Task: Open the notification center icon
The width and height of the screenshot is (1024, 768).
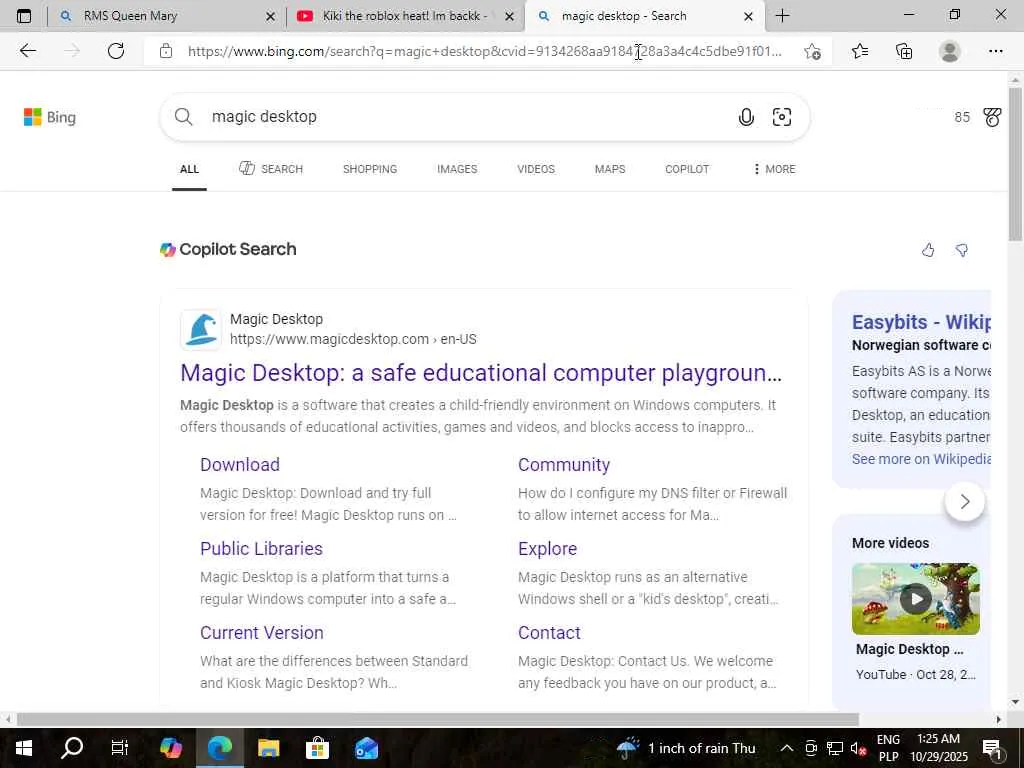Action: 992,748
